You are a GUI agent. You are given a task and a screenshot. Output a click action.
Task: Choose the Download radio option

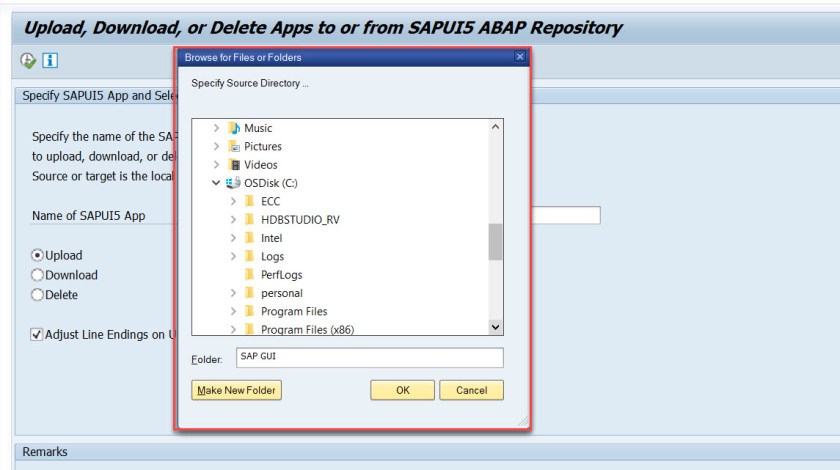(38, 275)
